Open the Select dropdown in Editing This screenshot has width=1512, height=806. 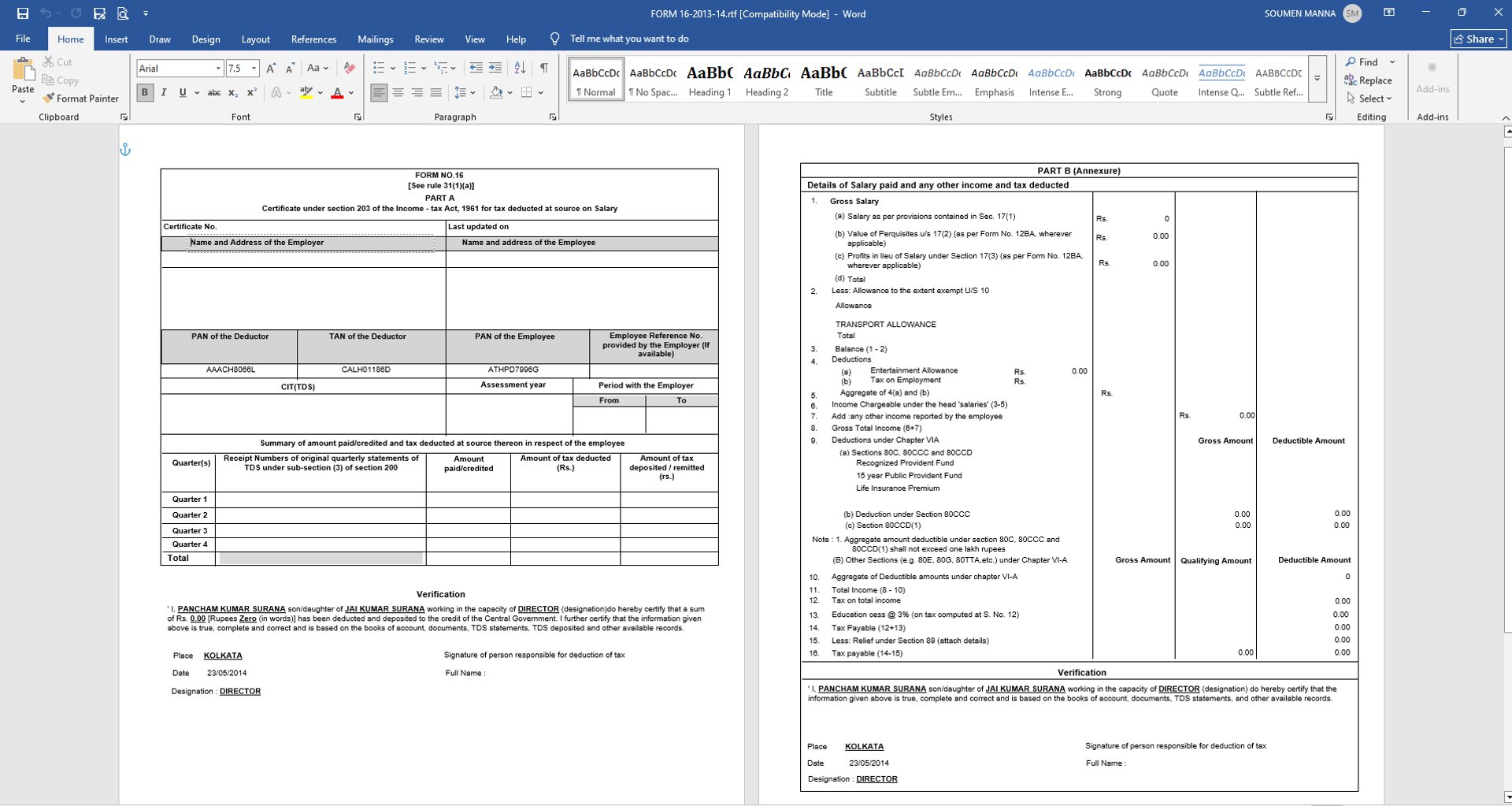coord(1369,98)
